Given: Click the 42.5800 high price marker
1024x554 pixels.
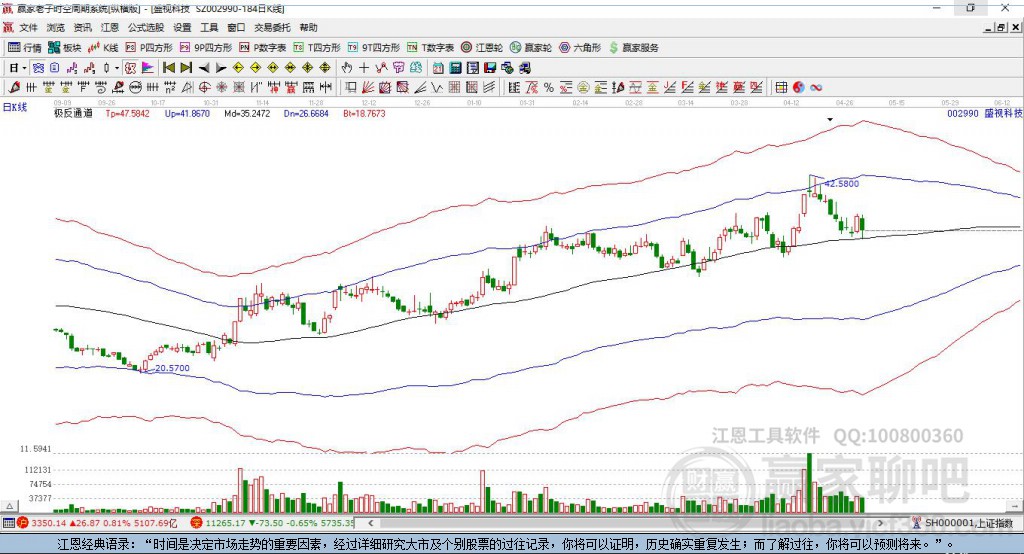Looking at the screenshot, I should tap(842, 184).
